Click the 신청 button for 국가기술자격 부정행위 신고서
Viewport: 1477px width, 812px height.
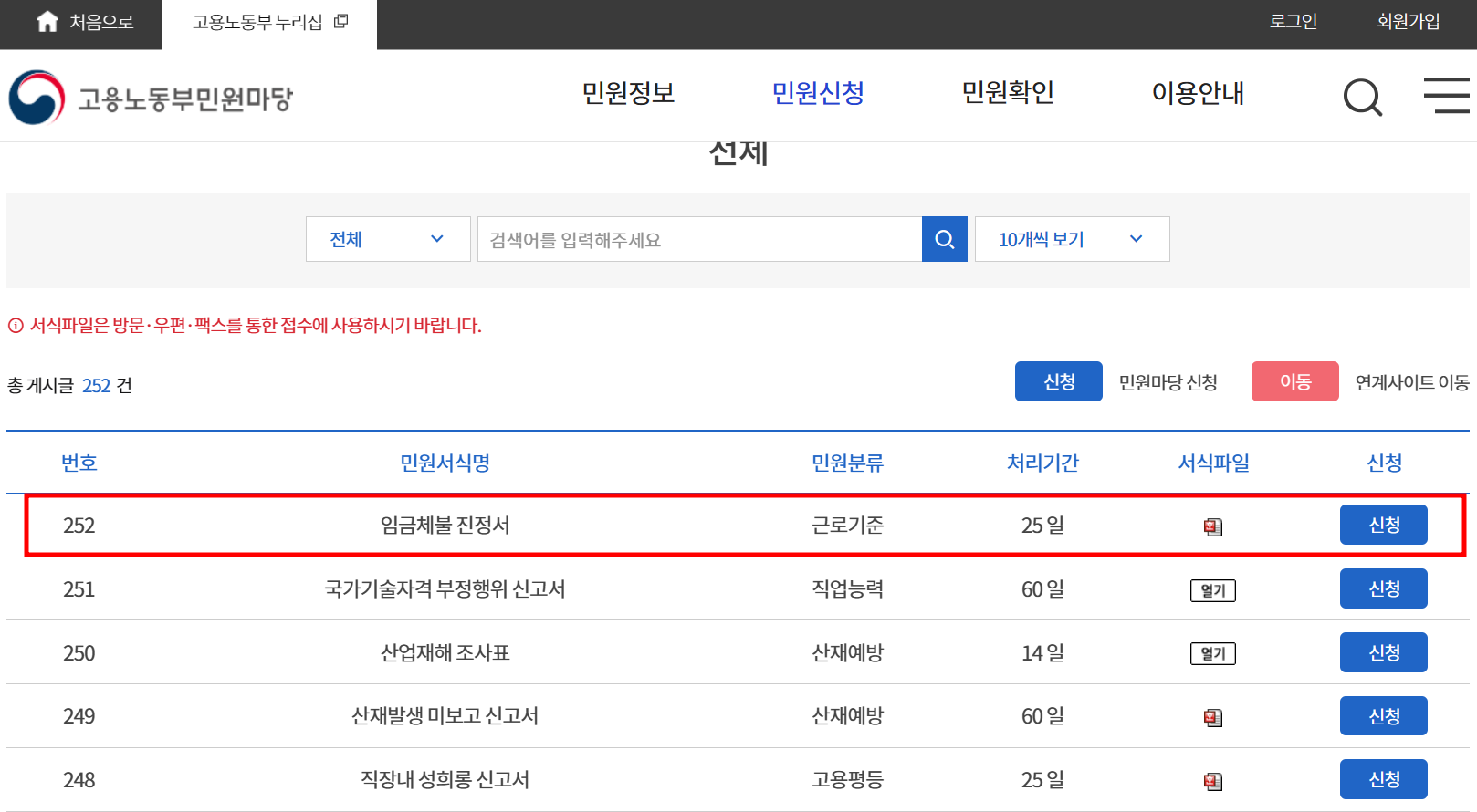tap(1384, 588)
